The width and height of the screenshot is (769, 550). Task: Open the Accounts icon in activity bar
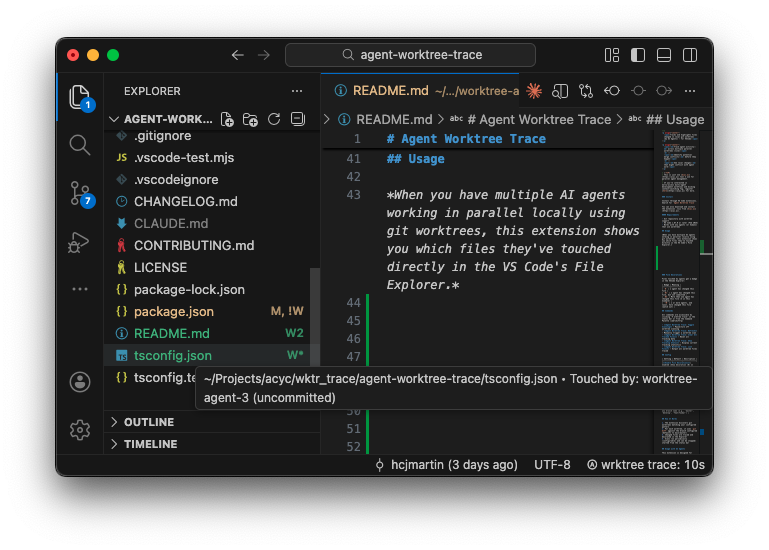coord(80,382)
